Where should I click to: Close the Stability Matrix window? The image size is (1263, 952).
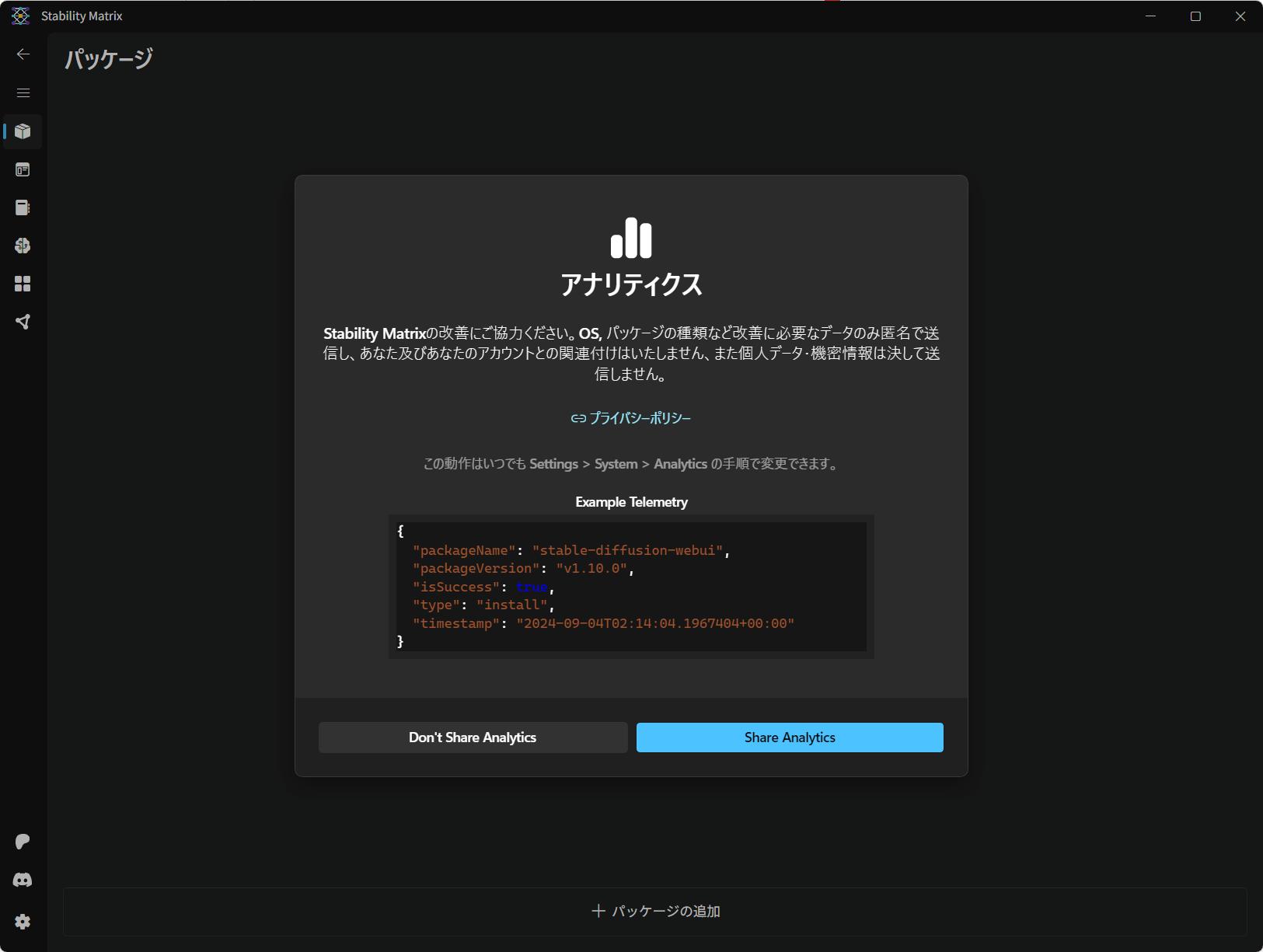(x=1240, y=16)
